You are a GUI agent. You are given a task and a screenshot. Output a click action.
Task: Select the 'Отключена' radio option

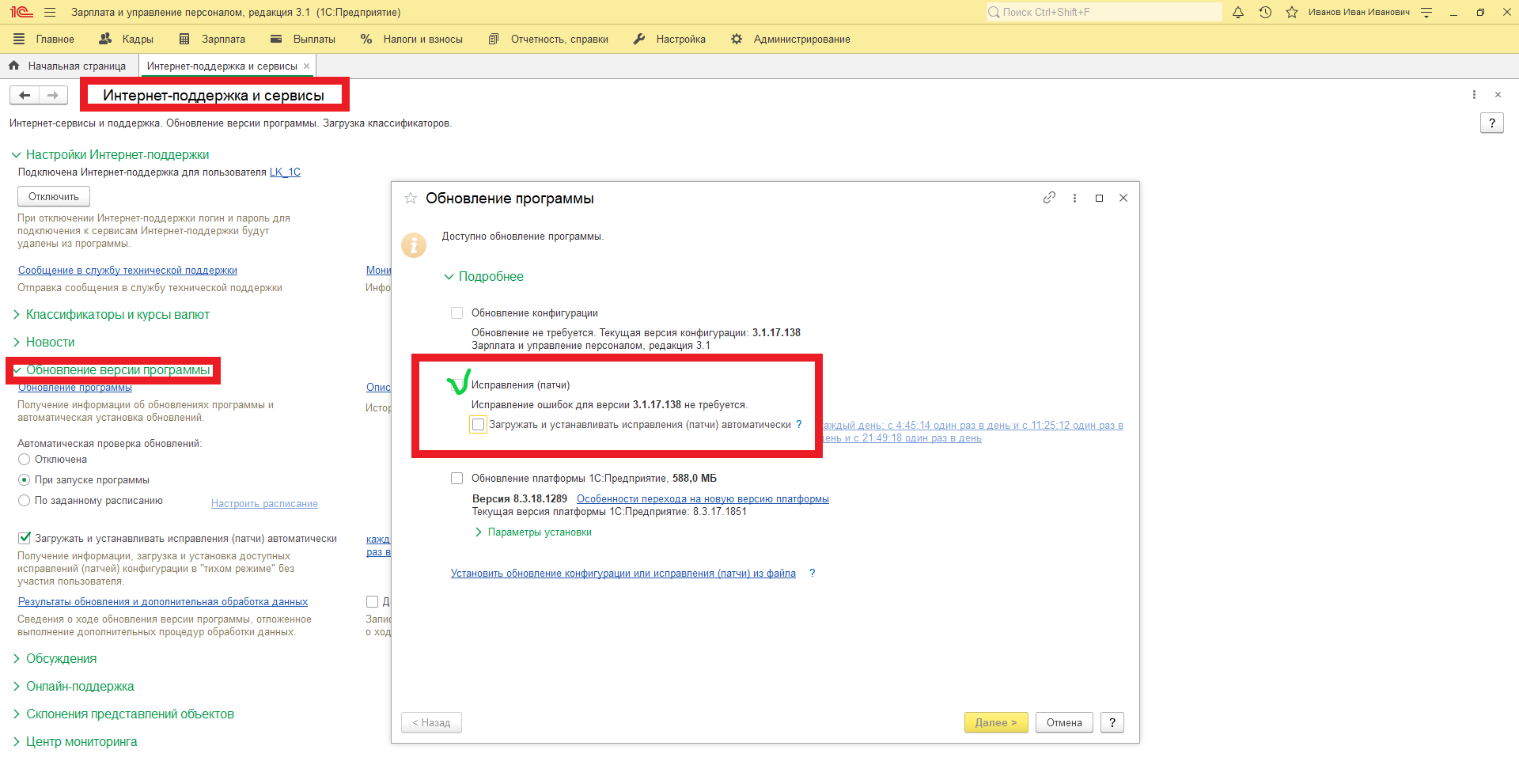pos(25,460)
